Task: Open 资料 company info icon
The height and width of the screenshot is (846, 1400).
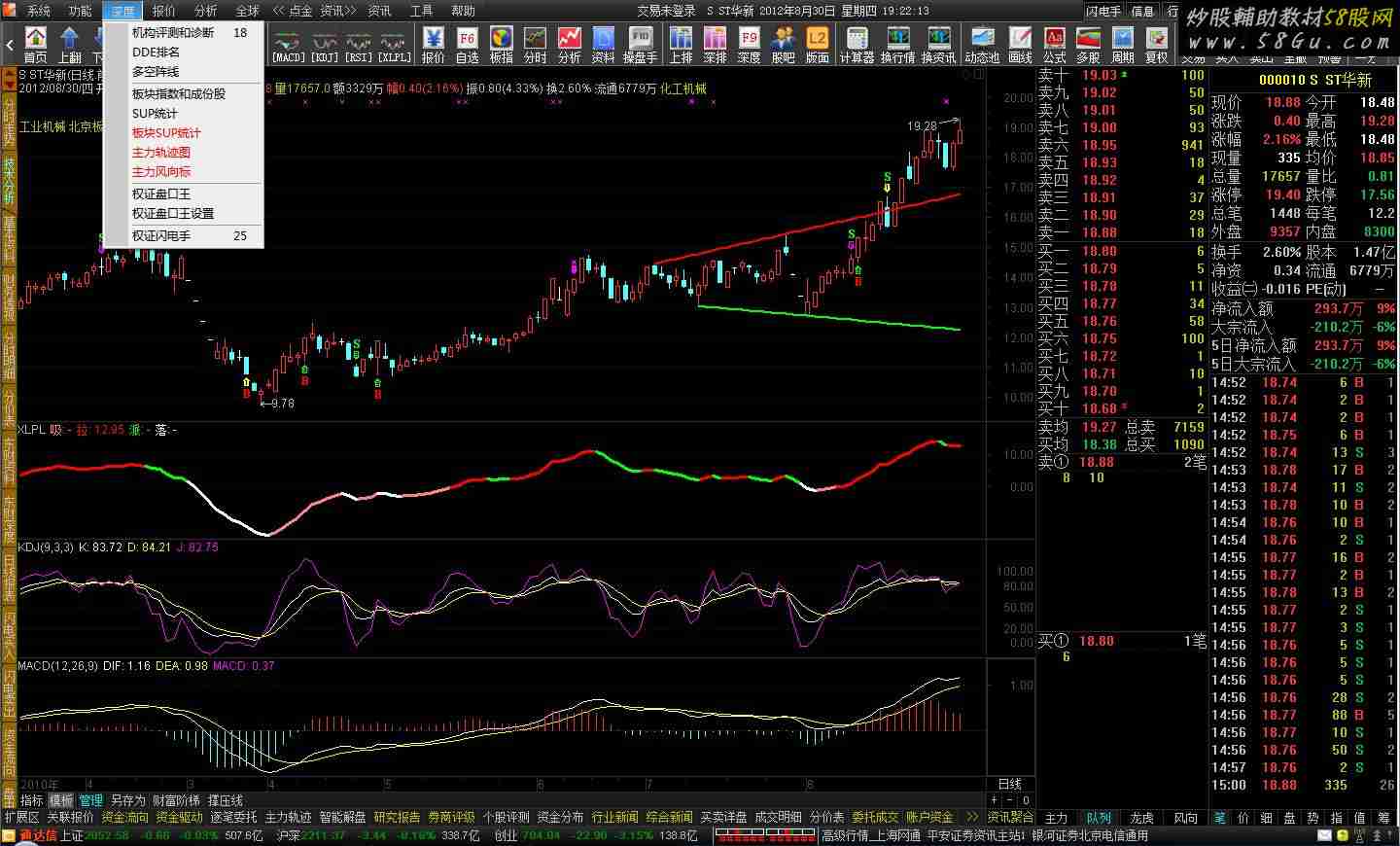Action: coord(604,45)
